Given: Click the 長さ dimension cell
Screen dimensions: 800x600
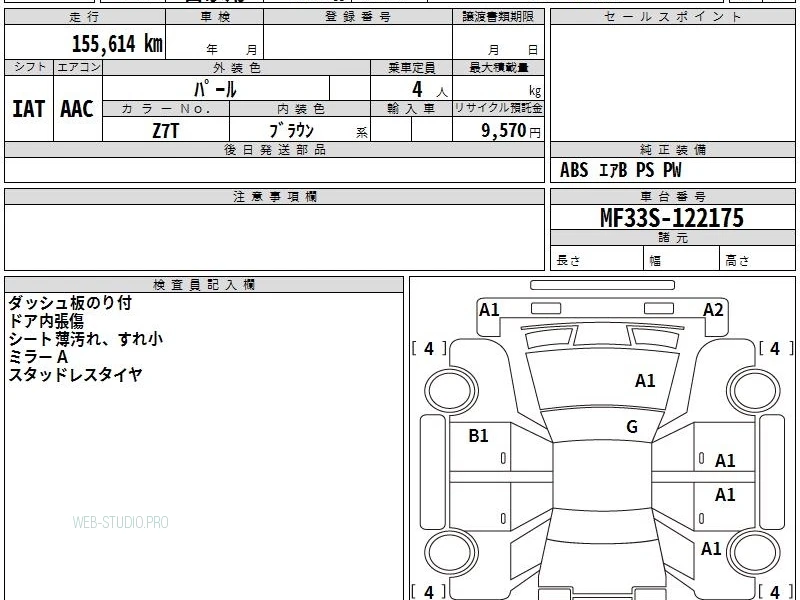Looking at the screenshot, I should [597, 258].
